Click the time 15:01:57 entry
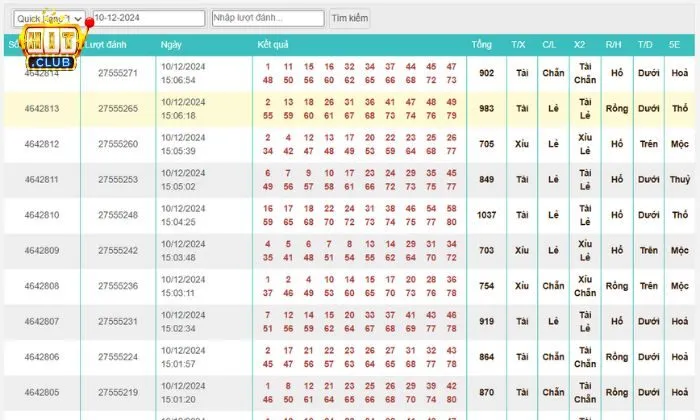Image resolution: width=700 pixels, height=420 pixels. click(178, 364)
